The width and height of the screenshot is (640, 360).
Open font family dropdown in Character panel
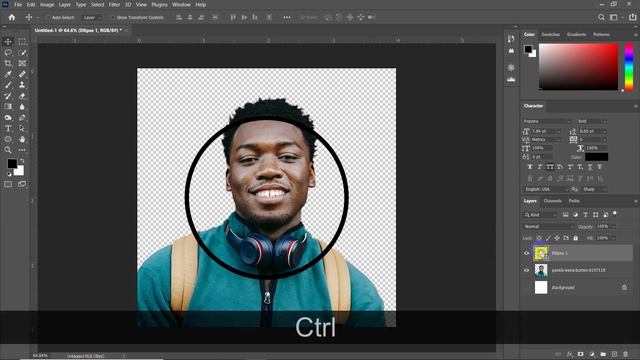point(547,121)
